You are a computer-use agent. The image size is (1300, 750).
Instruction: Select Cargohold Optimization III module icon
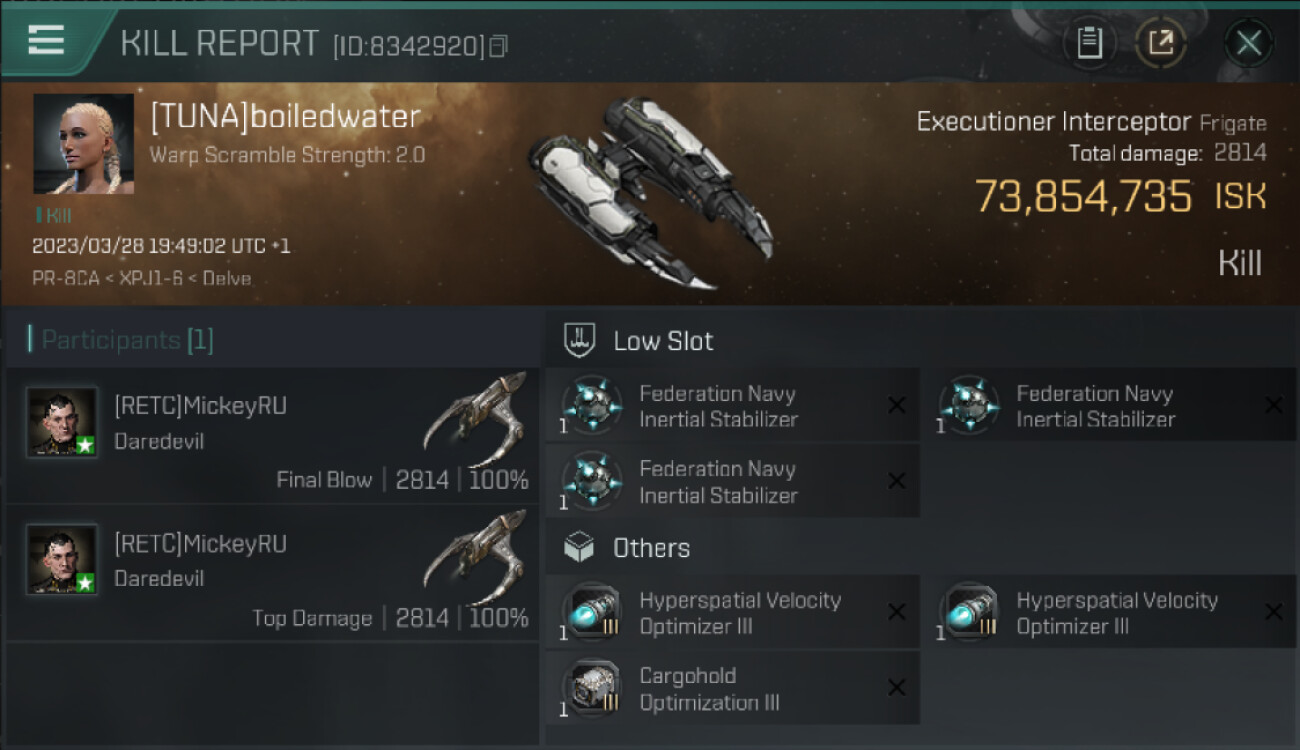(x=591, y=688)
